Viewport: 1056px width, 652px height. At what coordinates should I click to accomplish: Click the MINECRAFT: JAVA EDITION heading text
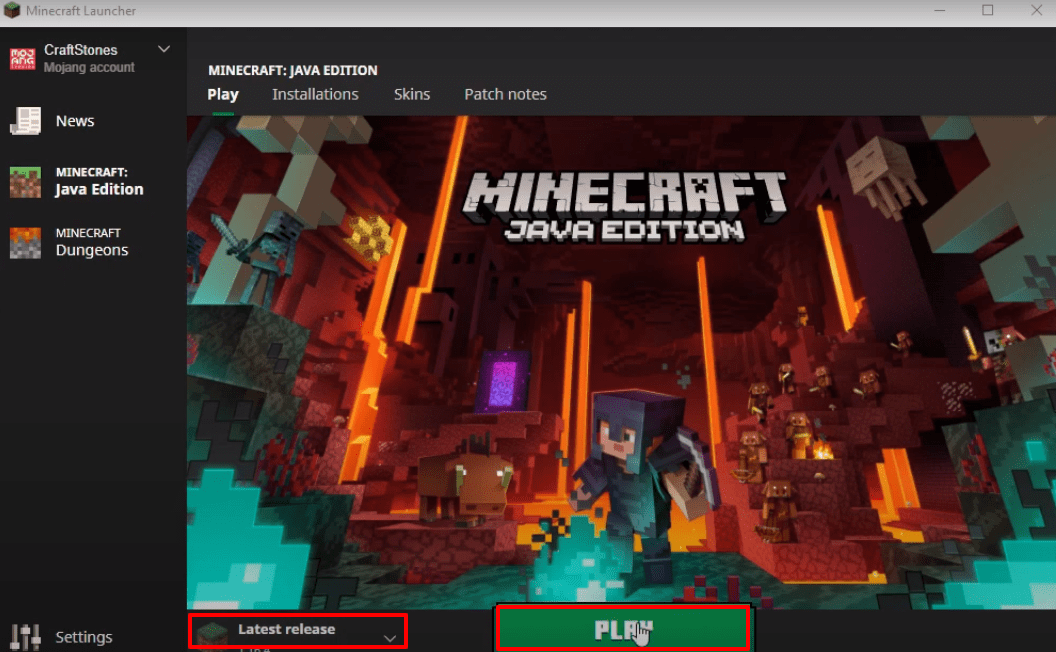coord(293,70)
